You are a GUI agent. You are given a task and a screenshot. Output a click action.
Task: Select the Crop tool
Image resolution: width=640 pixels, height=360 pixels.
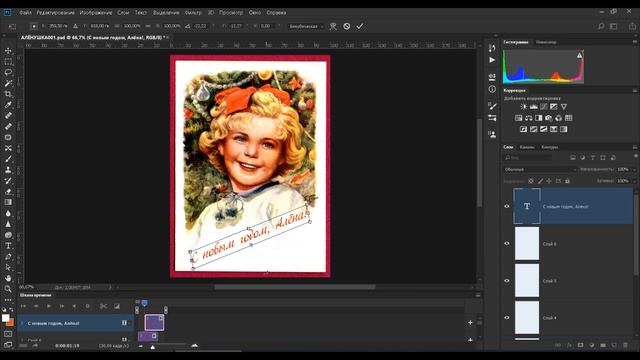8,94
